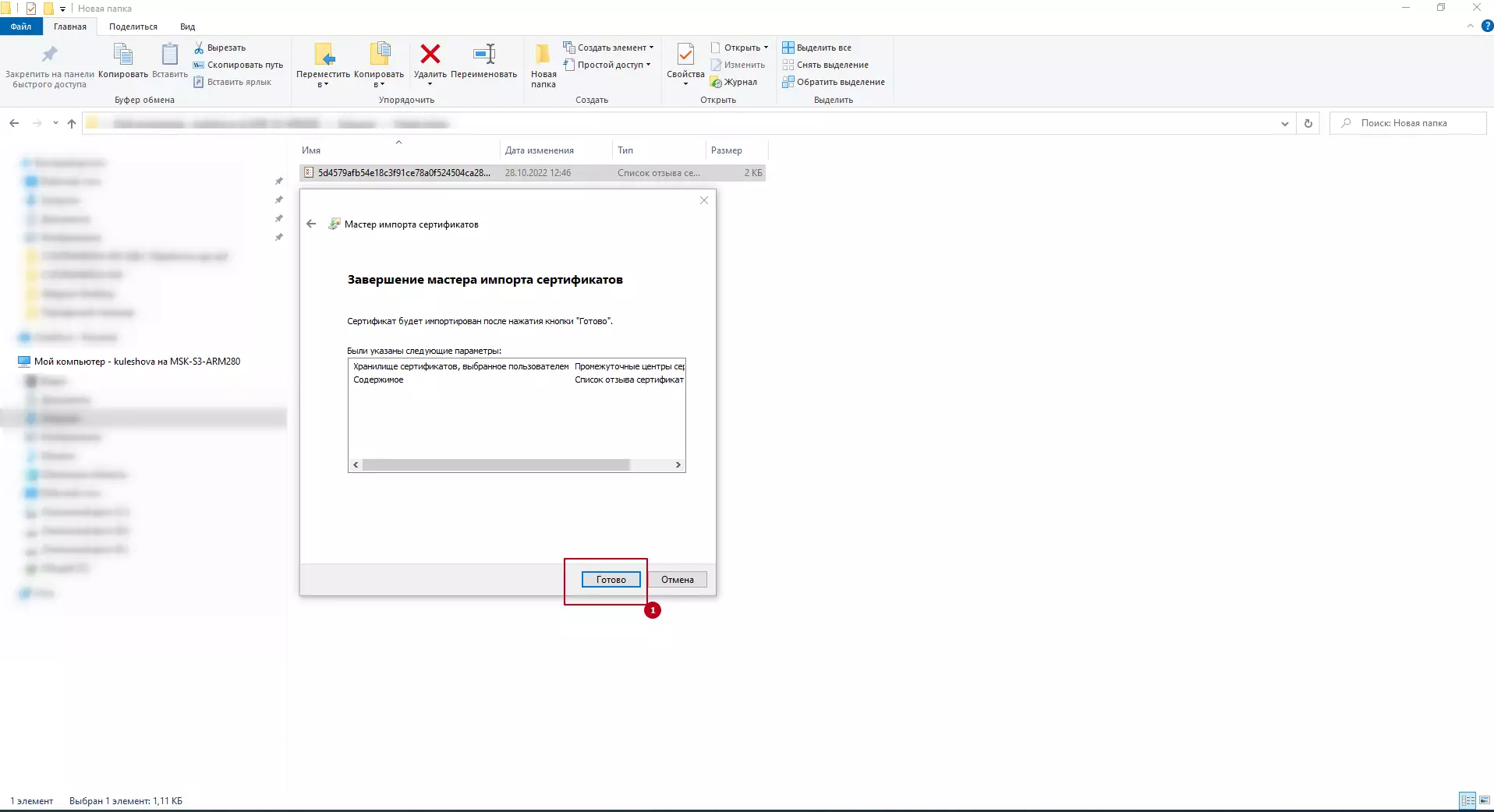Open Customize Quick Access Toolbar dropdown
Screen dimensions: 1494x812
tap(63, 9)
